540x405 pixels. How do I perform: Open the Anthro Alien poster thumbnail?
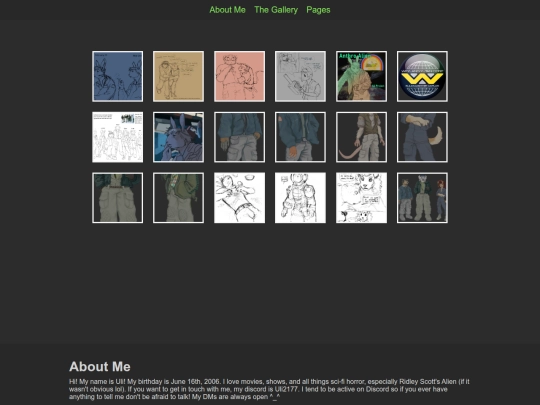tap(361, 76)
